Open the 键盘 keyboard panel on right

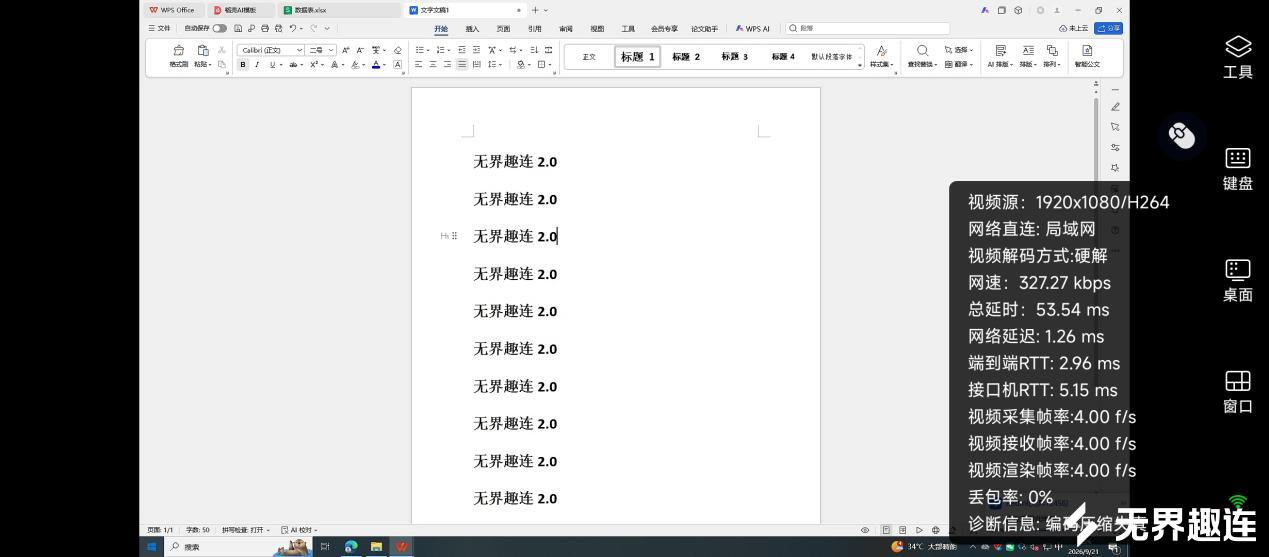1238,168
